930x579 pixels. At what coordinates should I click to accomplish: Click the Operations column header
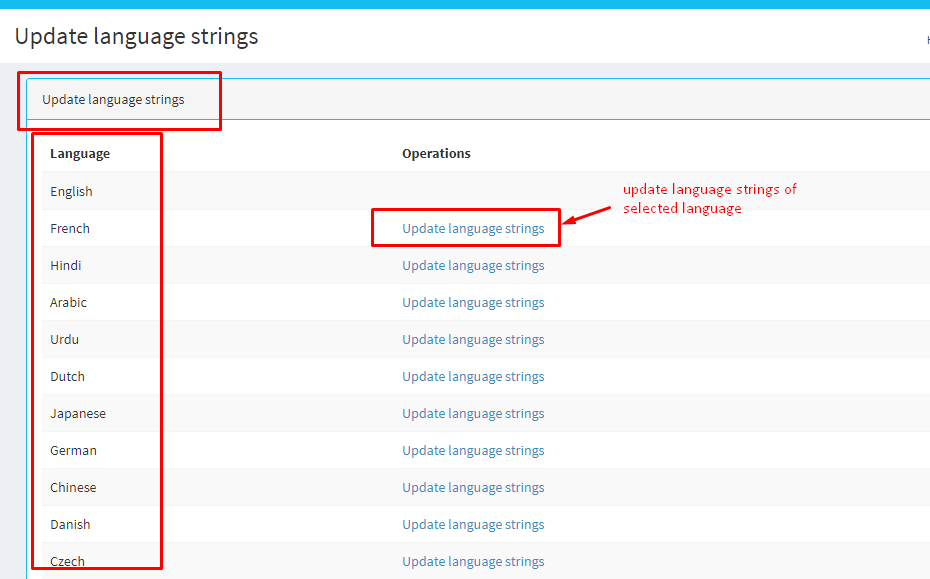[436, 154]
